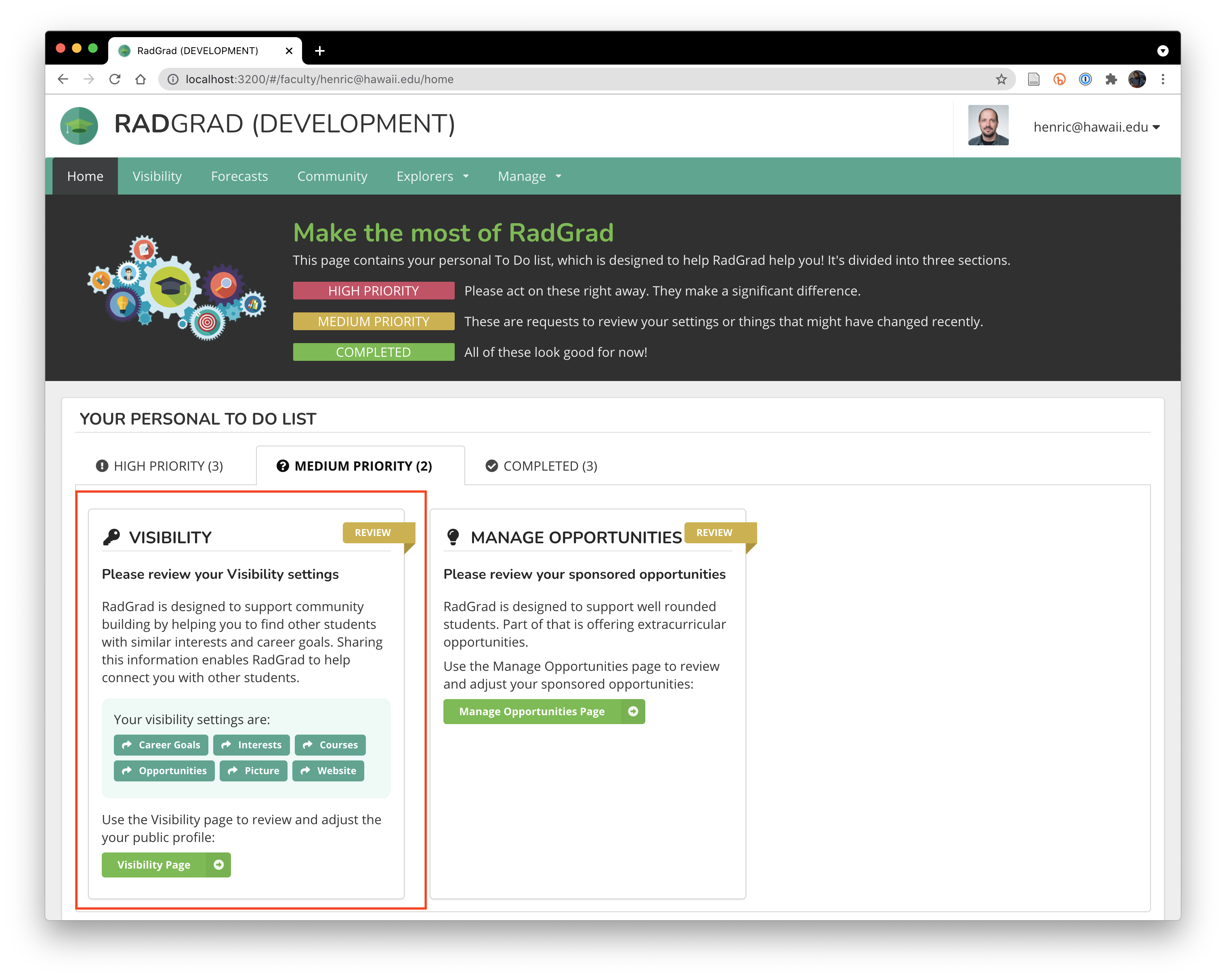This screenshot has height=980, width=1226.
Task: Click the checkmark icon on Completed tab
Action: [492, 465]
